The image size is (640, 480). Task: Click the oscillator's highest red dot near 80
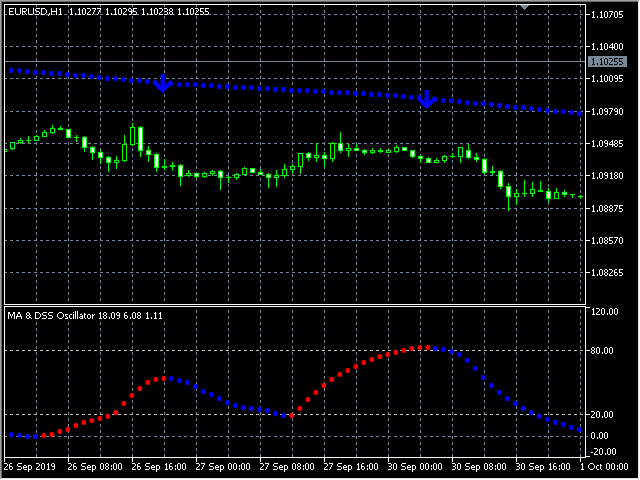click(x=425, y=347)
